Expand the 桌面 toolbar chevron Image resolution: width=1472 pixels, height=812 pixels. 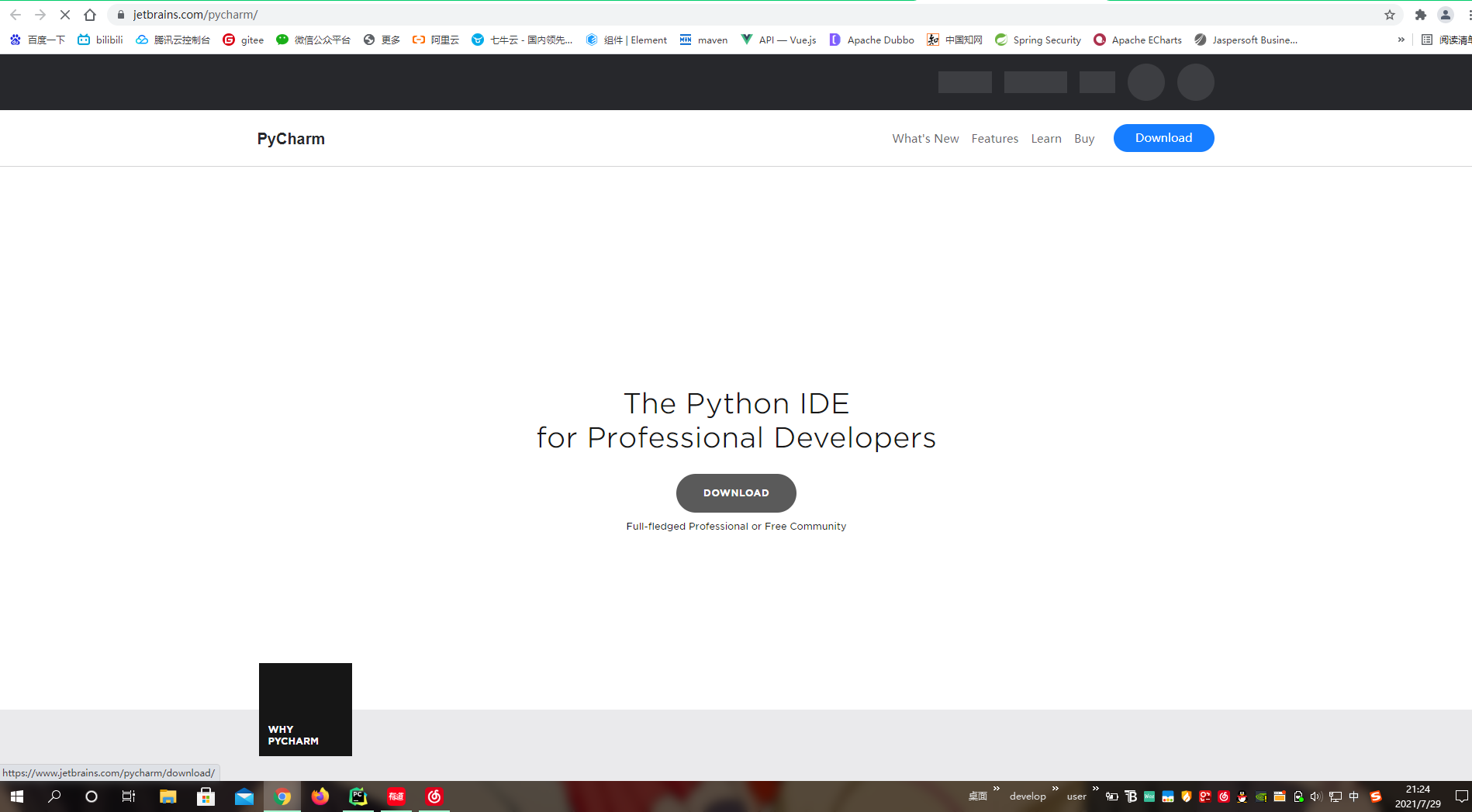997,789
